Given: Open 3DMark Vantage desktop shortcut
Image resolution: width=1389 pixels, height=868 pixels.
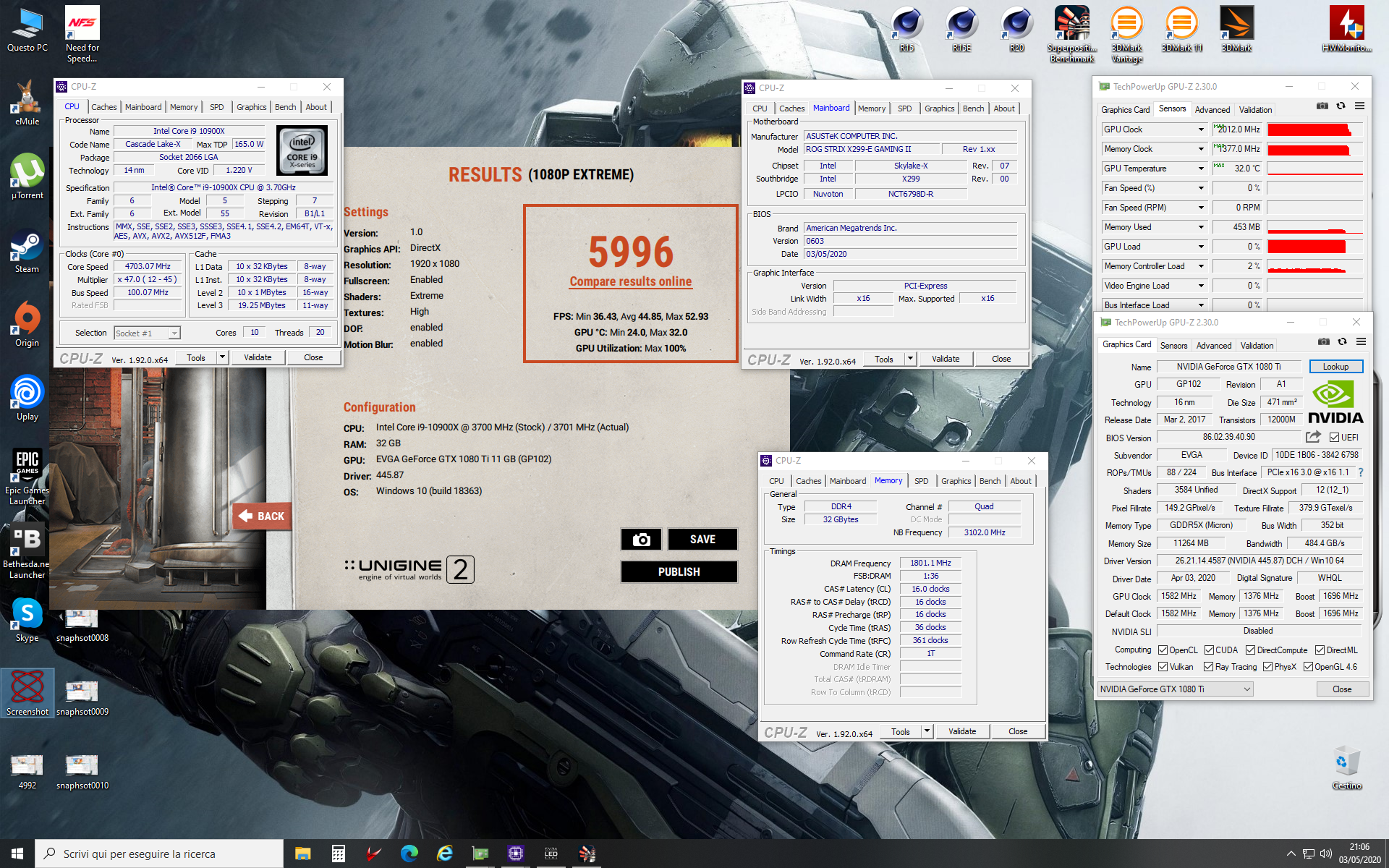Looking at the screenshot, I should pyautogui.click(x=1126, y=34).
